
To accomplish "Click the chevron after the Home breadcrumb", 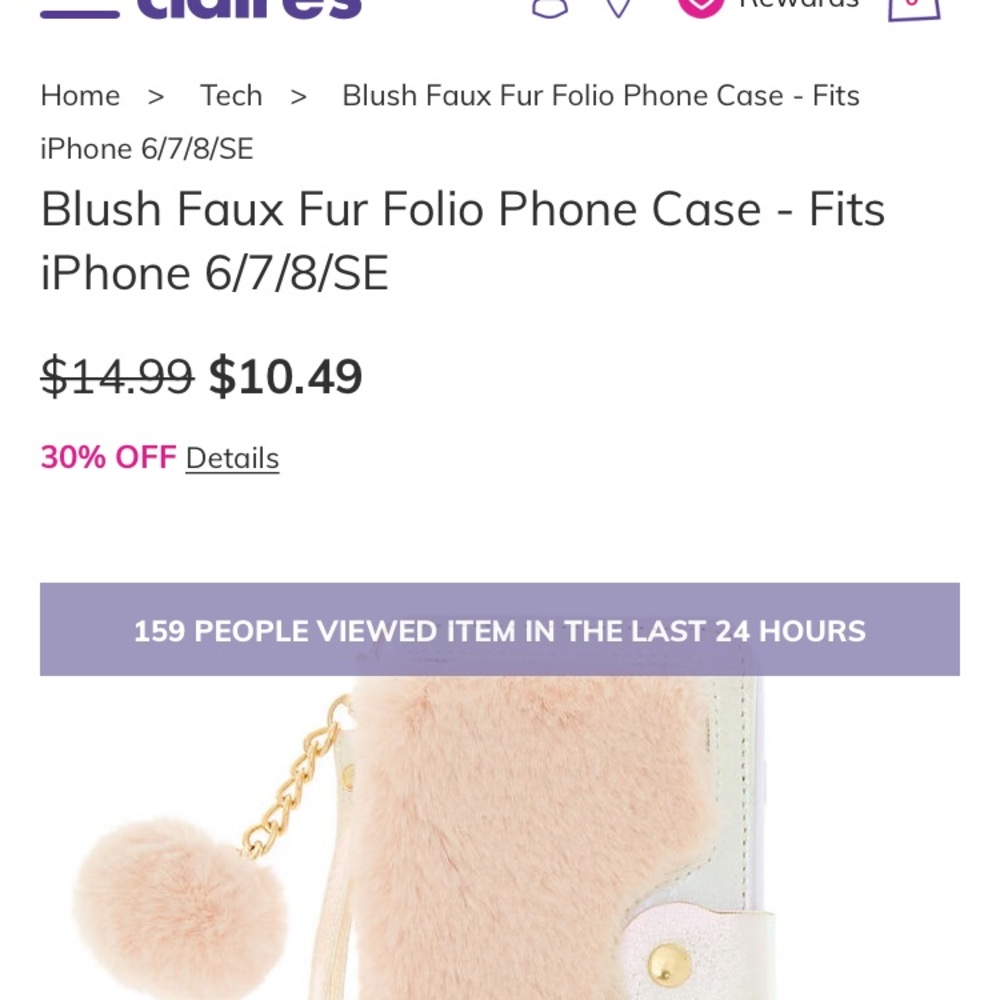I will 156,96.
